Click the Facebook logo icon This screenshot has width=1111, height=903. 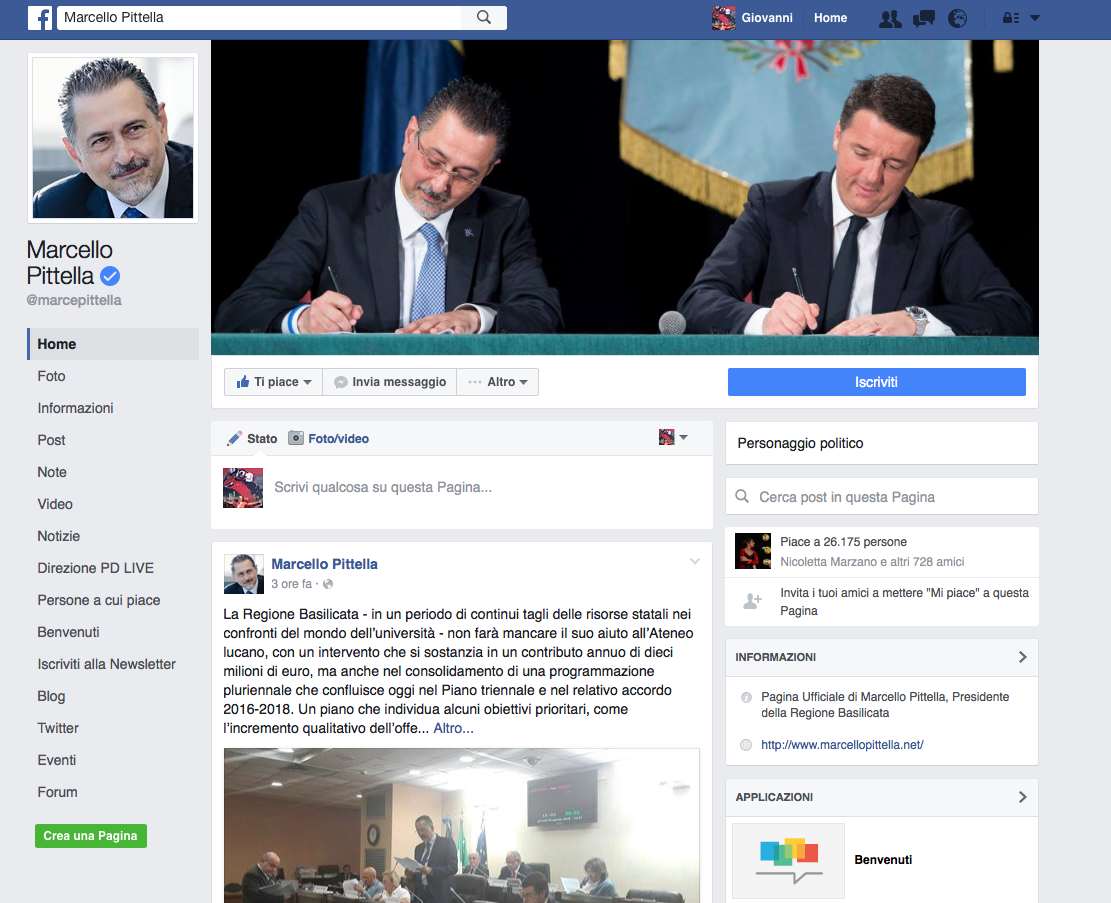(x=40, y=18)
